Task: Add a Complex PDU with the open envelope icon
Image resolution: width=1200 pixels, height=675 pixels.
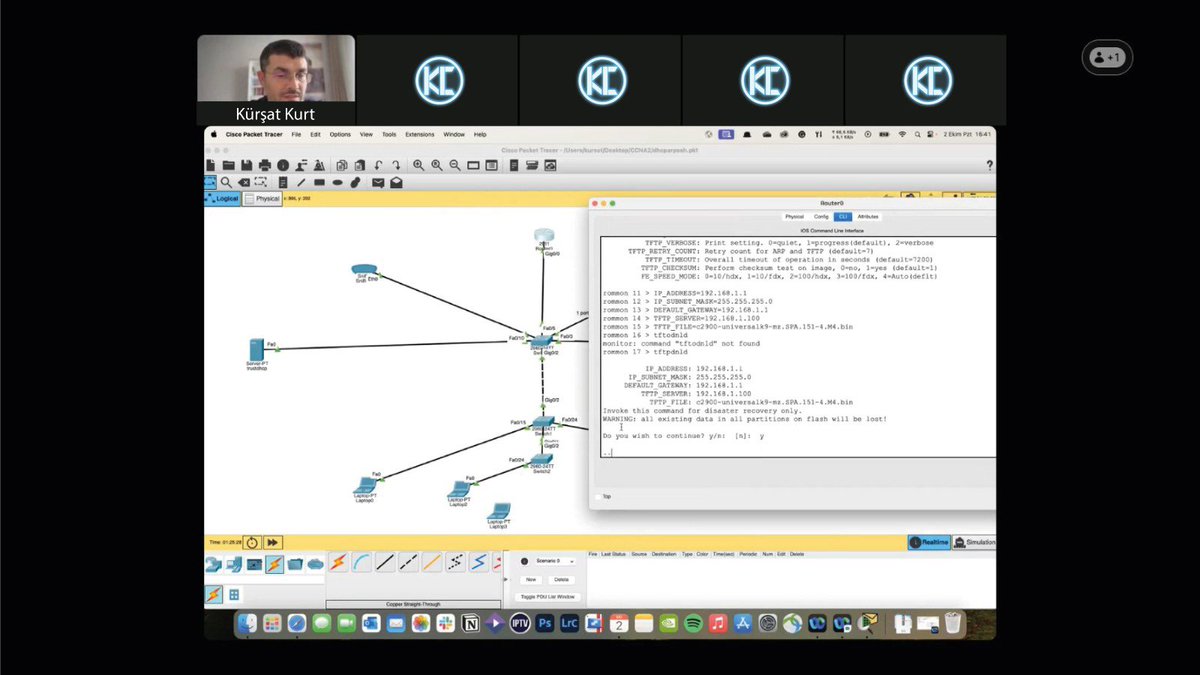Action: [396, 182]
